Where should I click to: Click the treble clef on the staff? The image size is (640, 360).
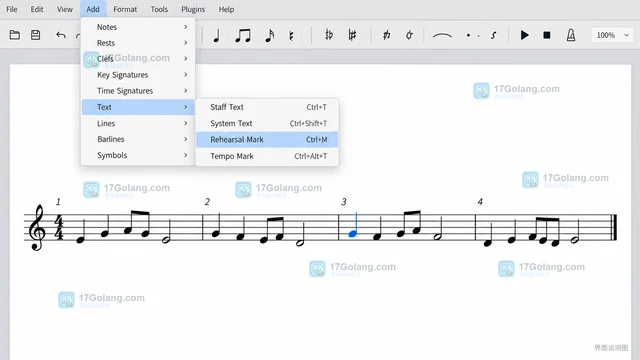pyautogui.click(x=37, y=227)
